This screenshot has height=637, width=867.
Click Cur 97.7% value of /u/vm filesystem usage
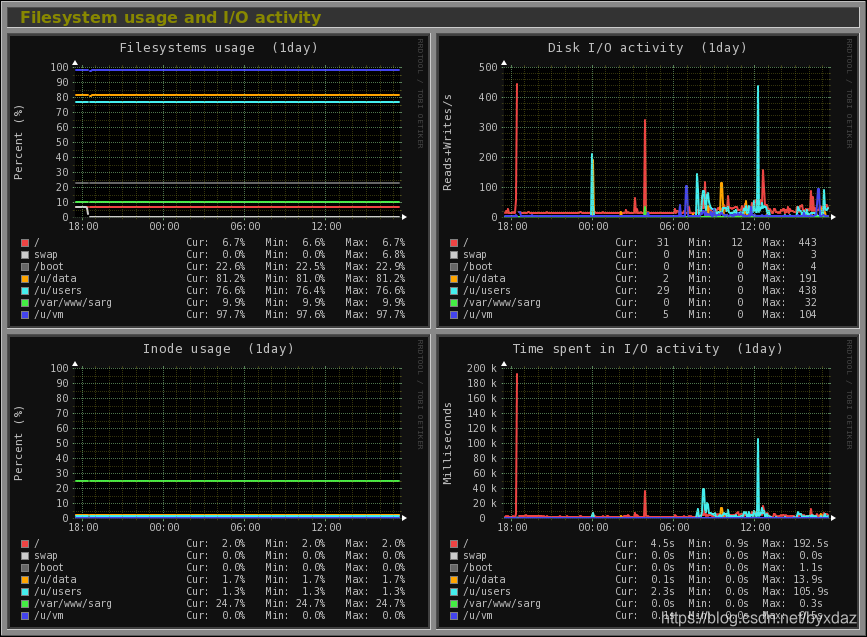(231, 315)
